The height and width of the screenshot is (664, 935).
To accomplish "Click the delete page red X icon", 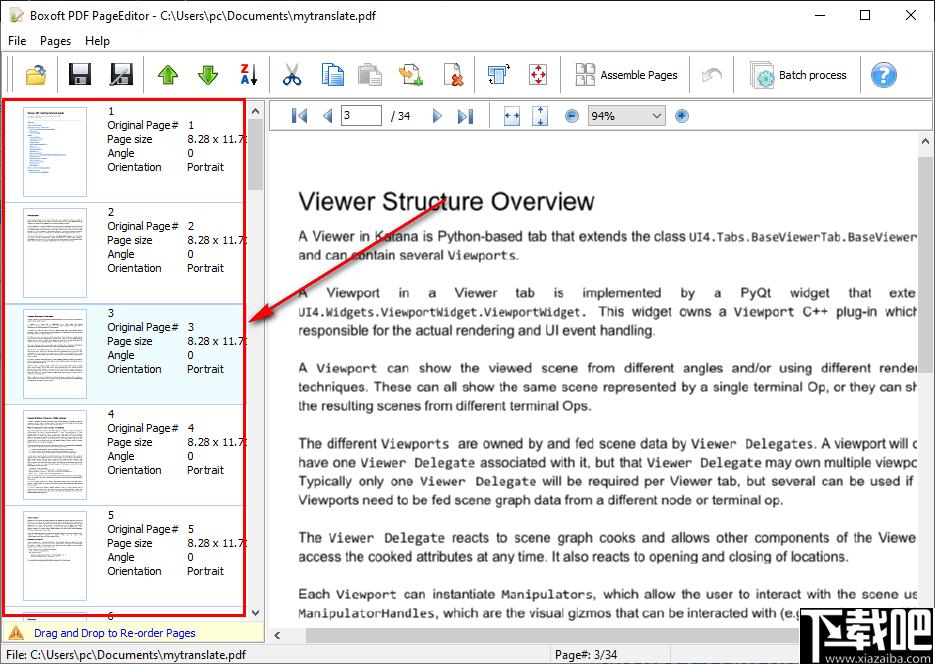I will coord(454,75).
